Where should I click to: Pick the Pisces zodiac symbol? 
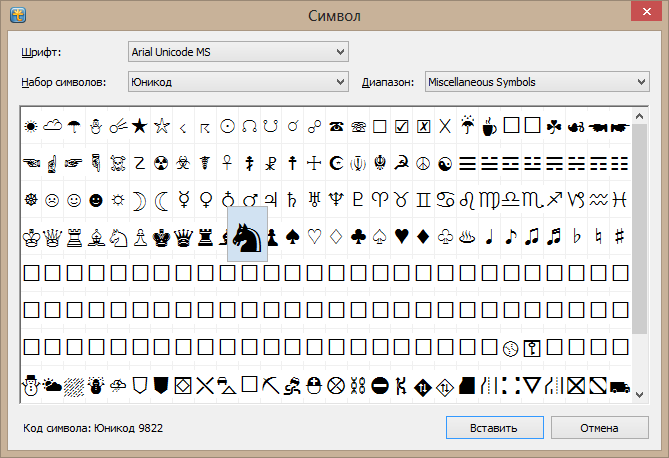(620, 200)
